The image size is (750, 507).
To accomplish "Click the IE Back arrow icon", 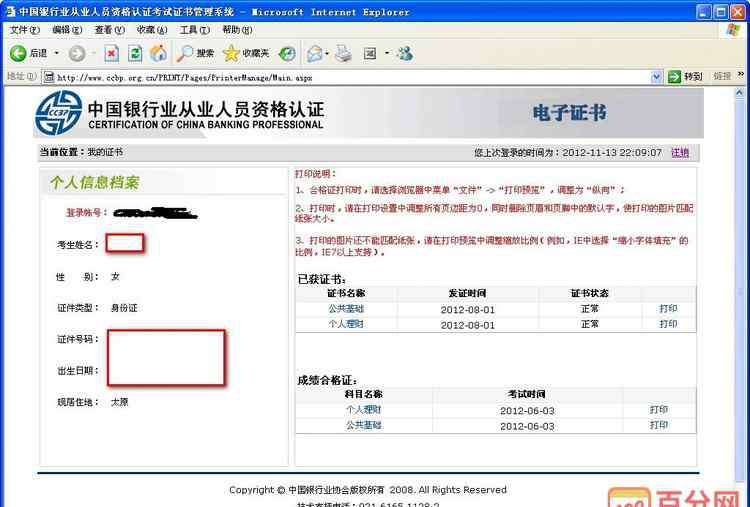I will (x=18, y=54).
